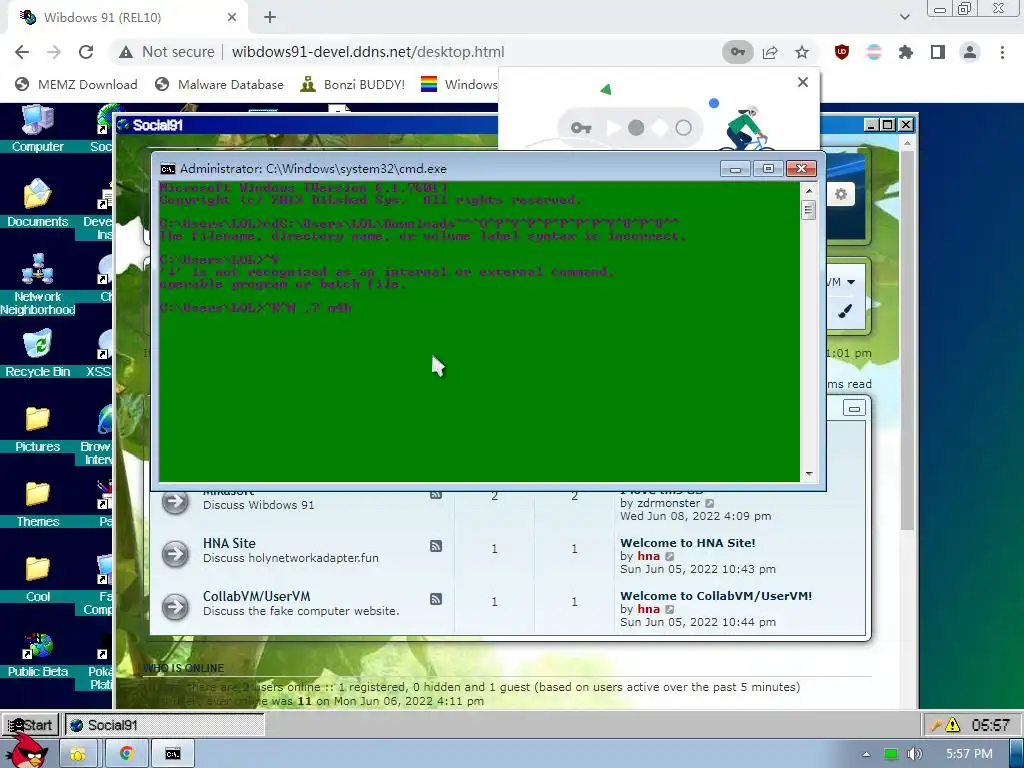The width and height of the screenshot is (1024, 768).
Task: Open the Recycle Bin icon
Action: coord(37,353)
